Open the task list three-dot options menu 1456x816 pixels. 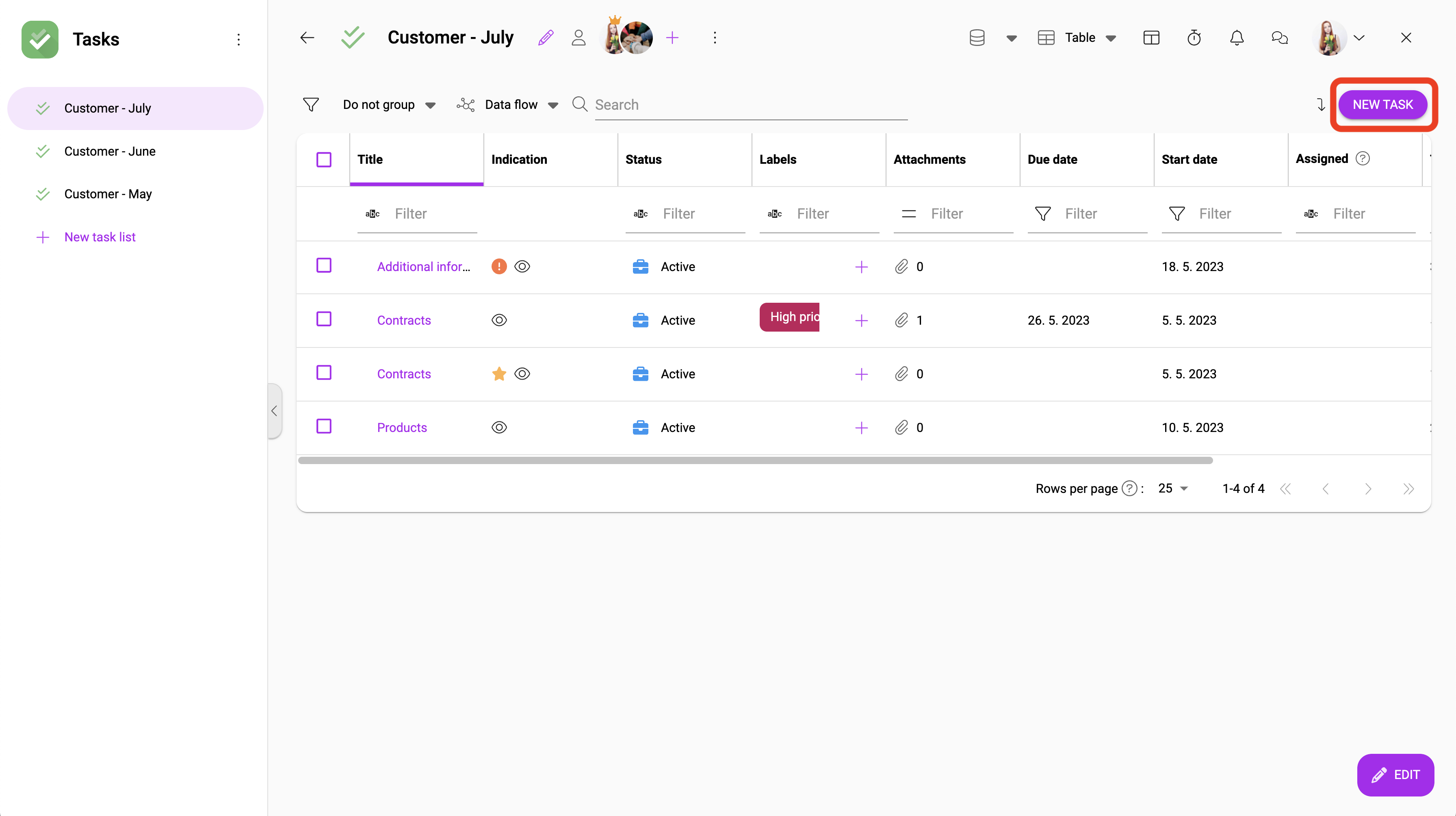[x=715, y=38]
